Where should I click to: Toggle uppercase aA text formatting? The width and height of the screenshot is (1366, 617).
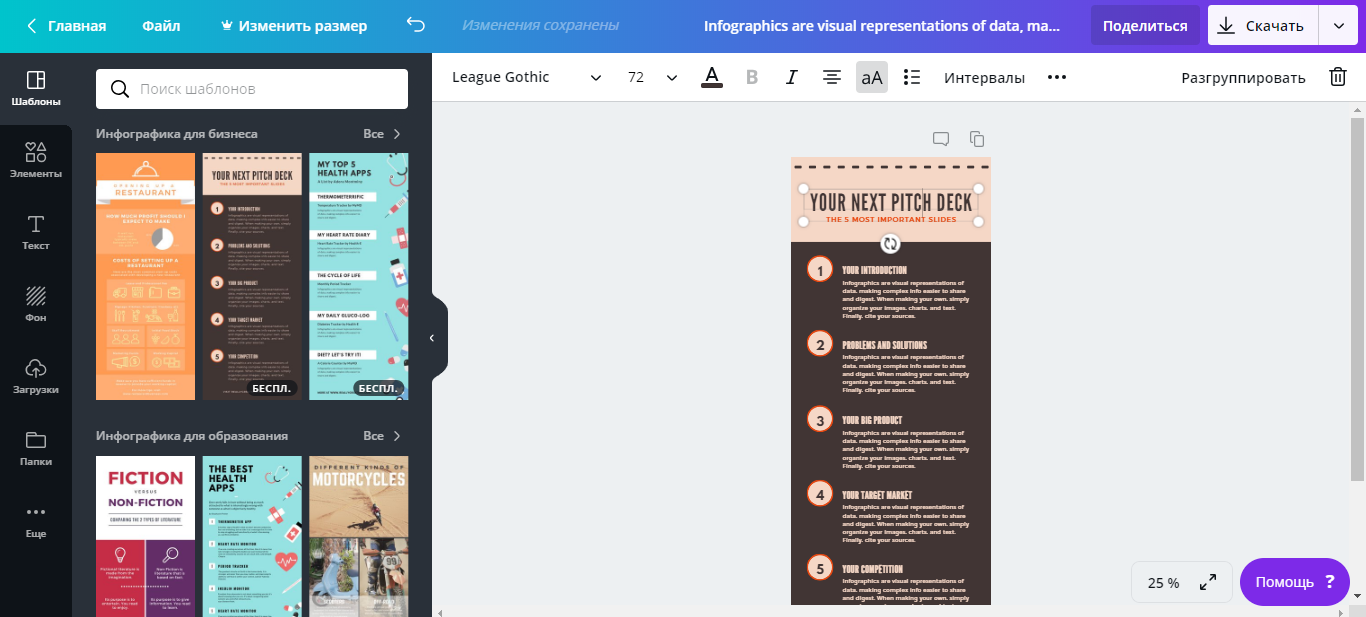[x=872, y=77]
